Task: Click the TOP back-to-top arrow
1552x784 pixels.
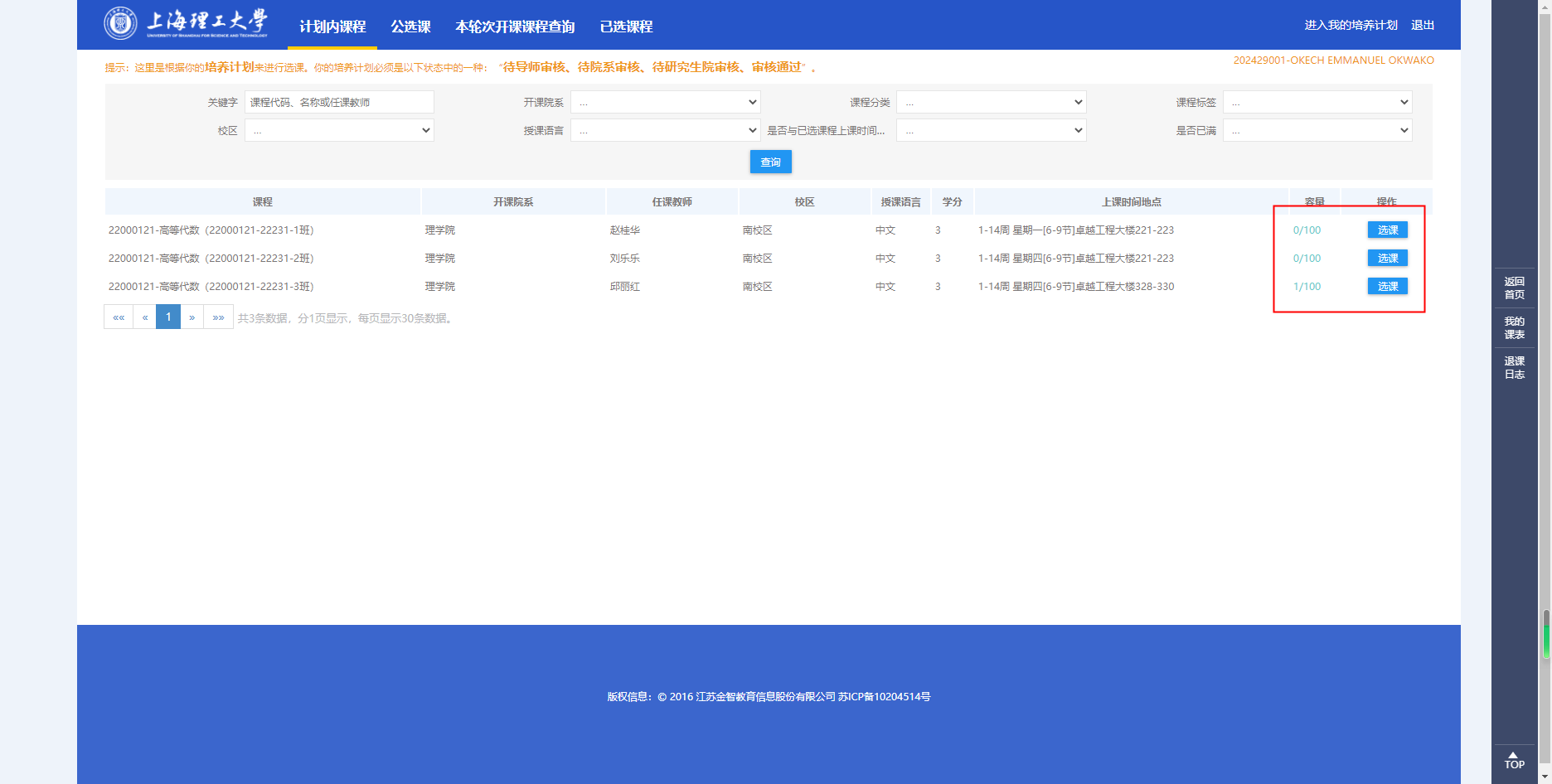Action: pyautogui.click(x=1514, y=760)
